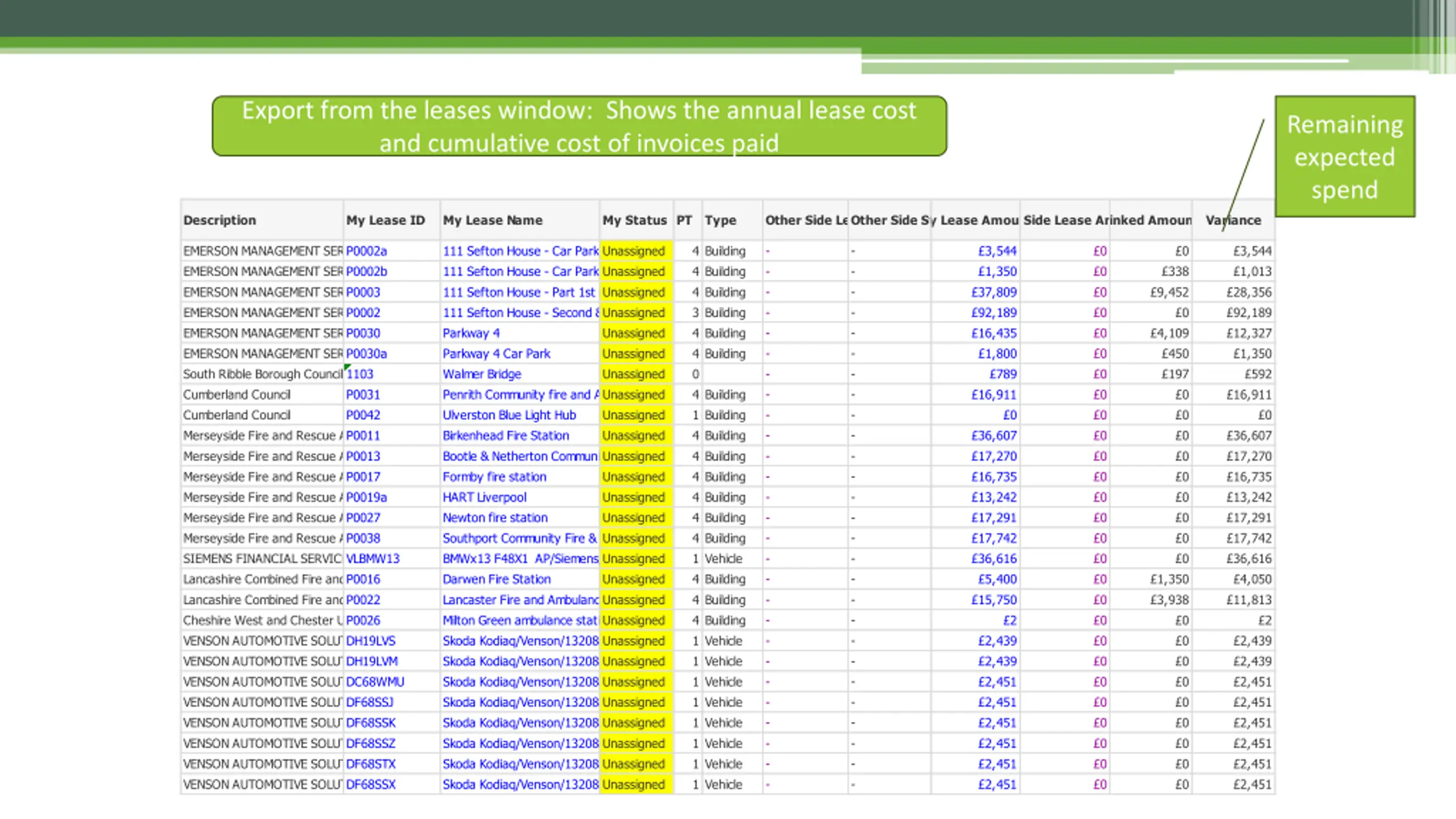Screen dimensions: 1456x819
Task: Click the Vehicle type for VLBMW13
Action: [723, 559]
